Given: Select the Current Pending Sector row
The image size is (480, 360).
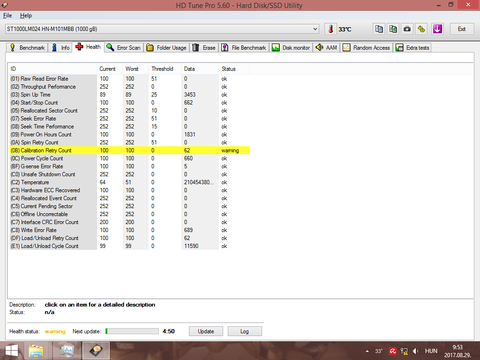Looking at the screenshot, I should [129, 206].
